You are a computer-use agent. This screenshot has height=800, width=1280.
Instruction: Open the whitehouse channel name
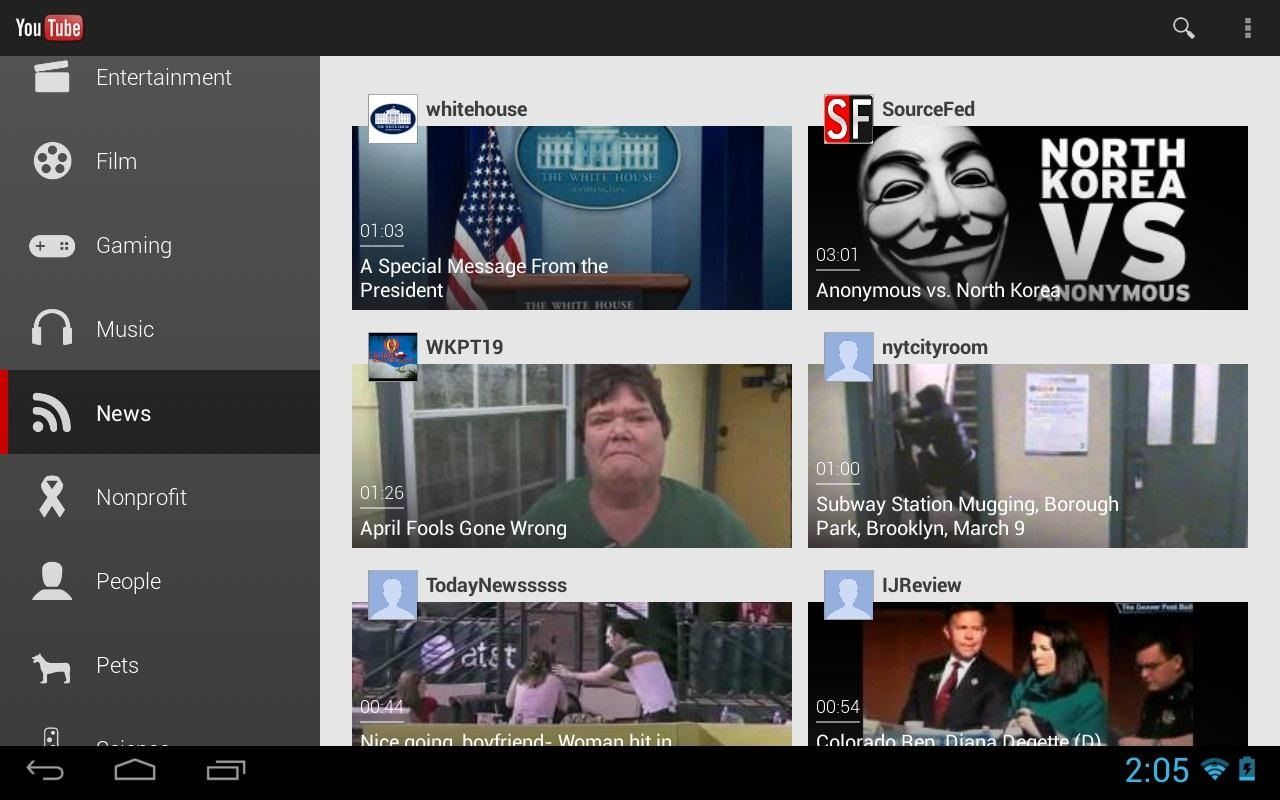click(x=476, y=109)
